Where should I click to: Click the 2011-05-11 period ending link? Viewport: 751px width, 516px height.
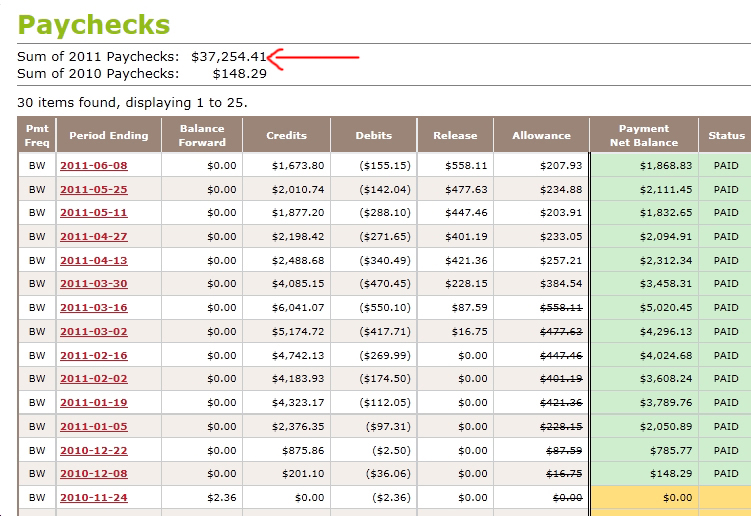click(93, 213)
